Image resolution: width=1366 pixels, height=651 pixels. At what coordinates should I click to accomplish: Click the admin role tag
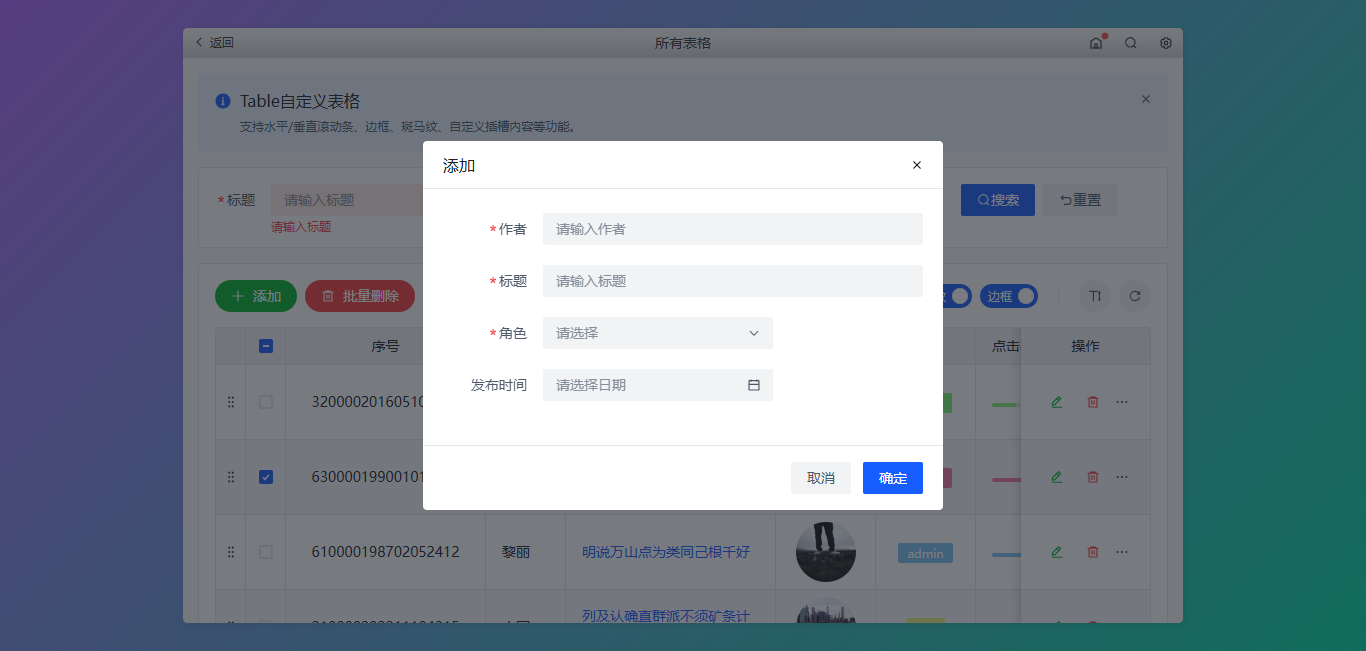[x=925, y=553]
